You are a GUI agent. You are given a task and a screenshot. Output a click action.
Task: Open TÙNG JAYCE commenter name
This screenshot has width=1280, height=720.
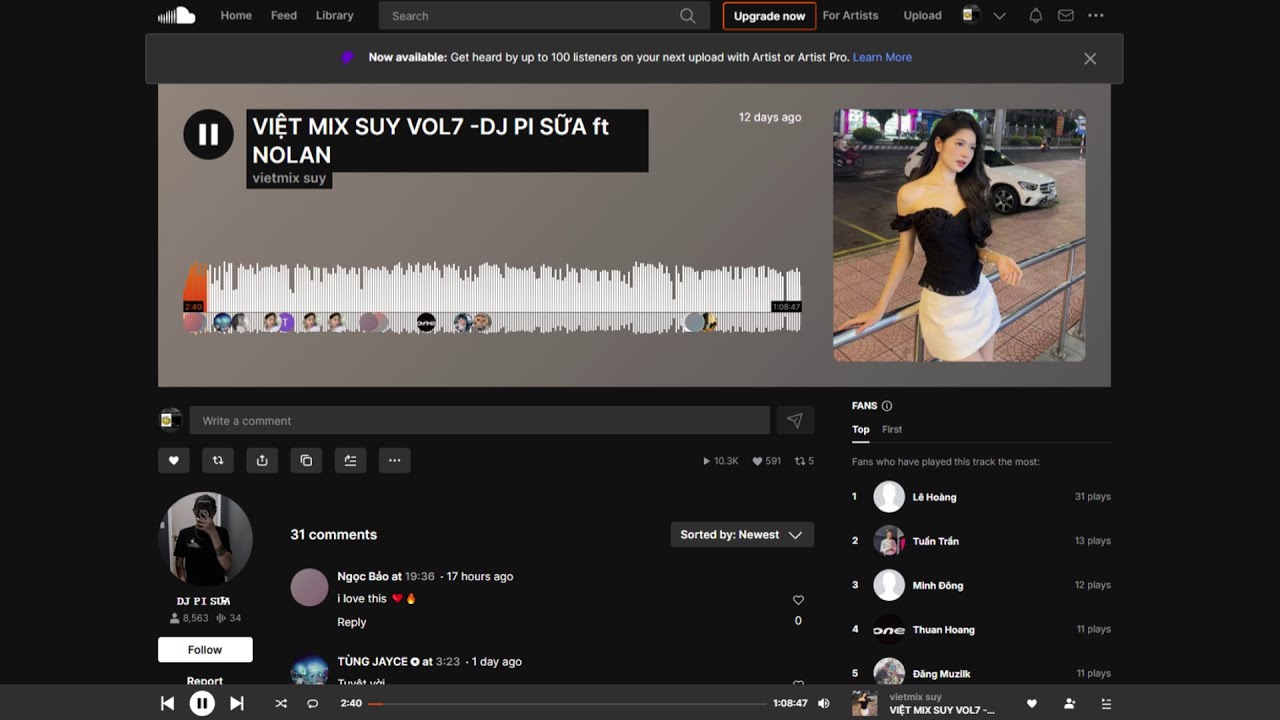point(372,661)
